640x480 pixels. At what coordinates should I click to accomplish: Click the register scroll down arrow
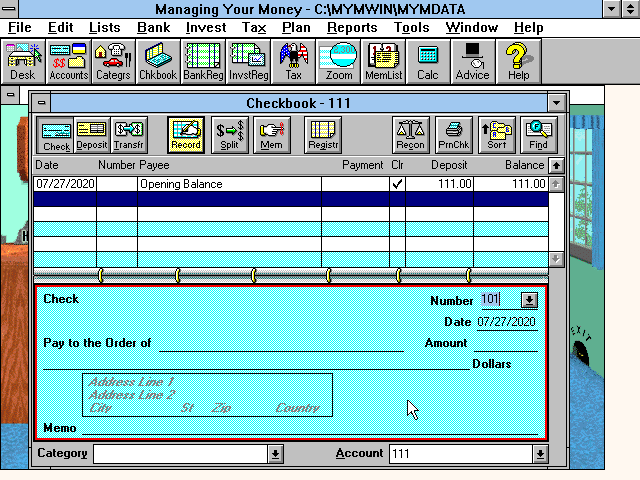556,259
